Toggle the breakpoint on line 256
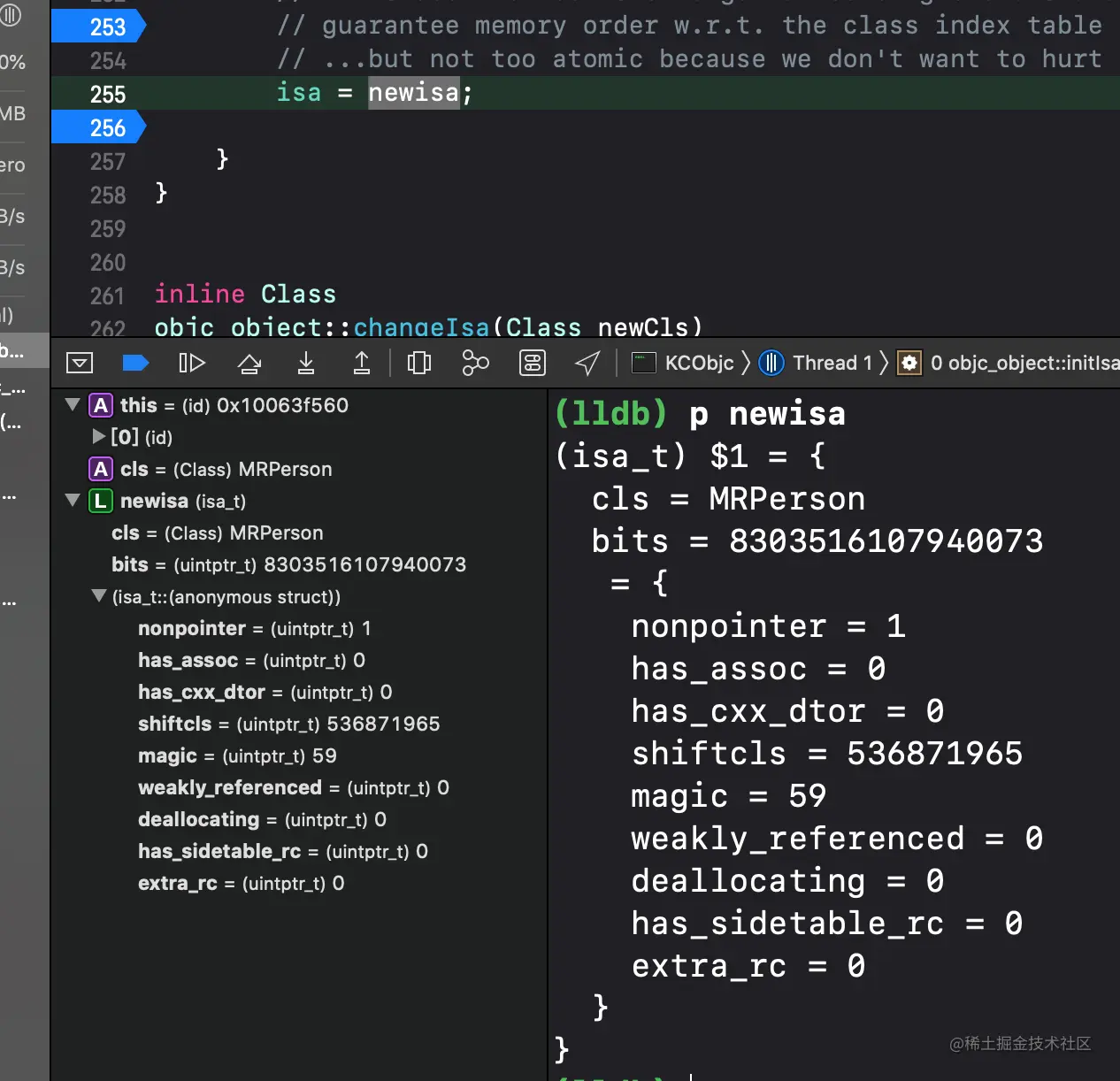Image resolution: width=1120 pixels, height=1081 pixels. click(x=99, y=128)
